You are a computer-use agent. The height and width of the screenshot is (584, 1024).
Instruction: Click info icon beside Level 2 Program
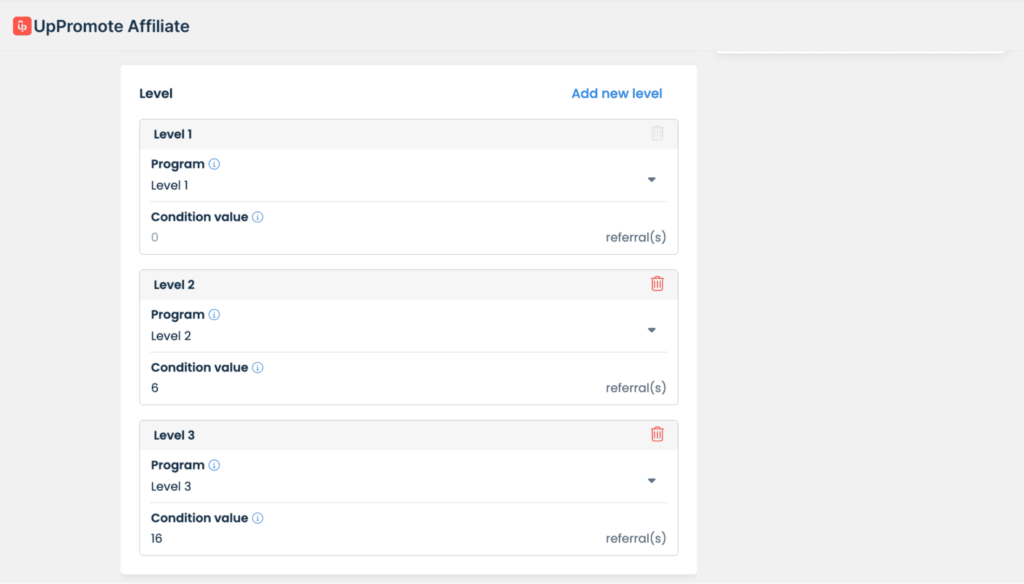tap(214, 315)
